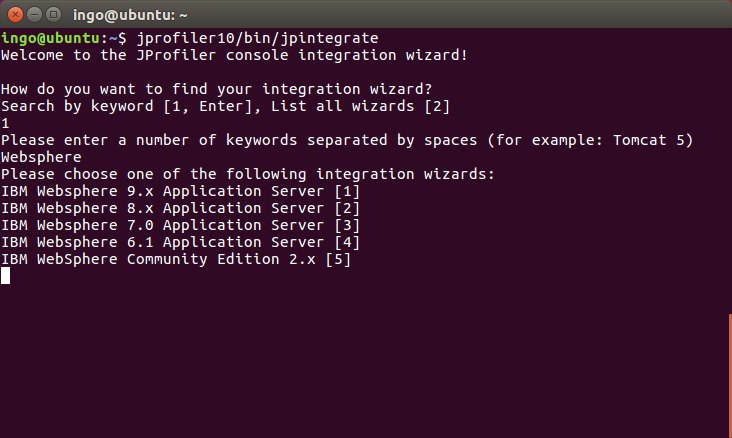Screen dimensions: 732x438
Task: Click the typed keyword "Websphere" line
Action: (x=41, y=157)
